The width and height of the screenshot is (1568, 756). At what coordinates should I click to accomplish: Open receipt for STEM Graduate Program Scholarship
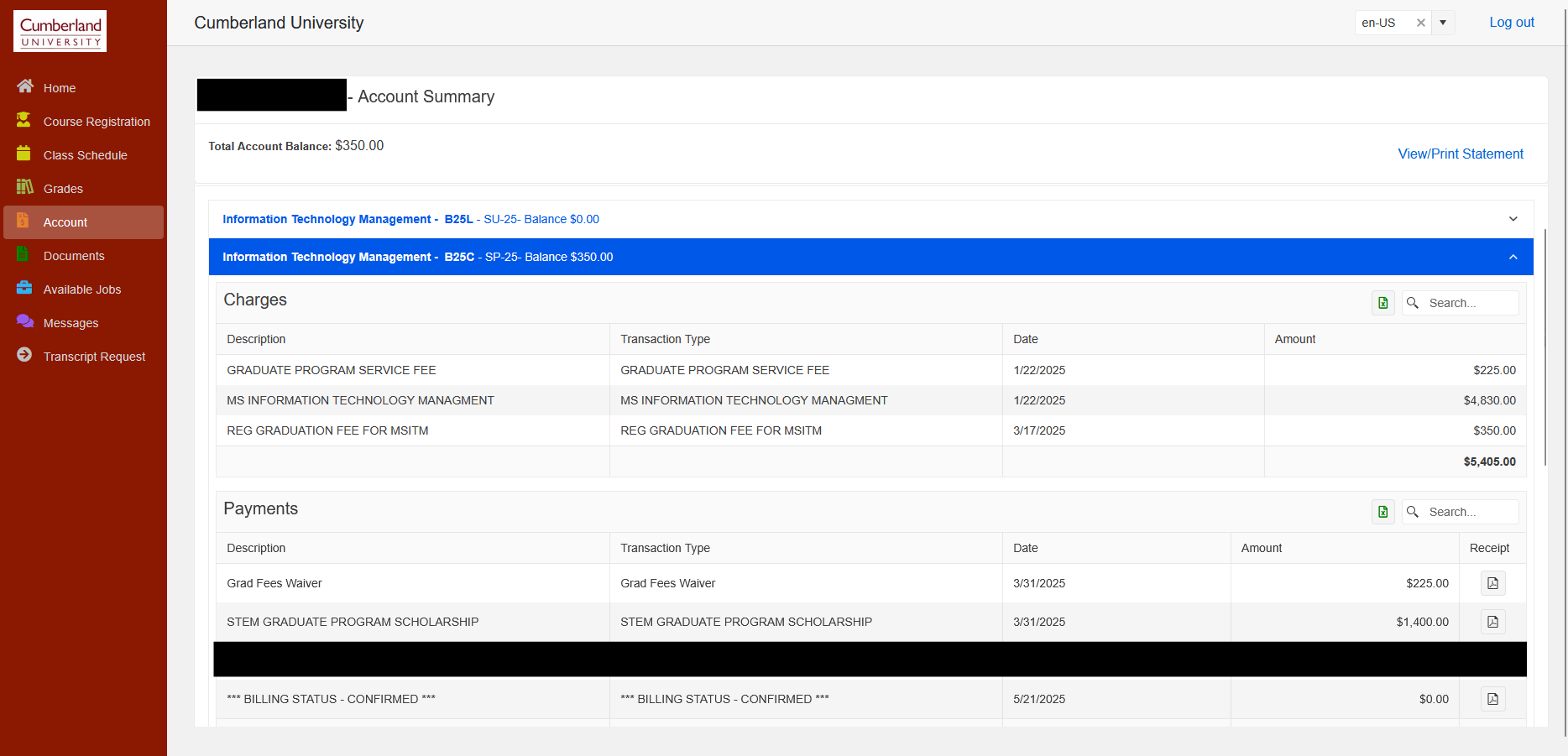1492,622
